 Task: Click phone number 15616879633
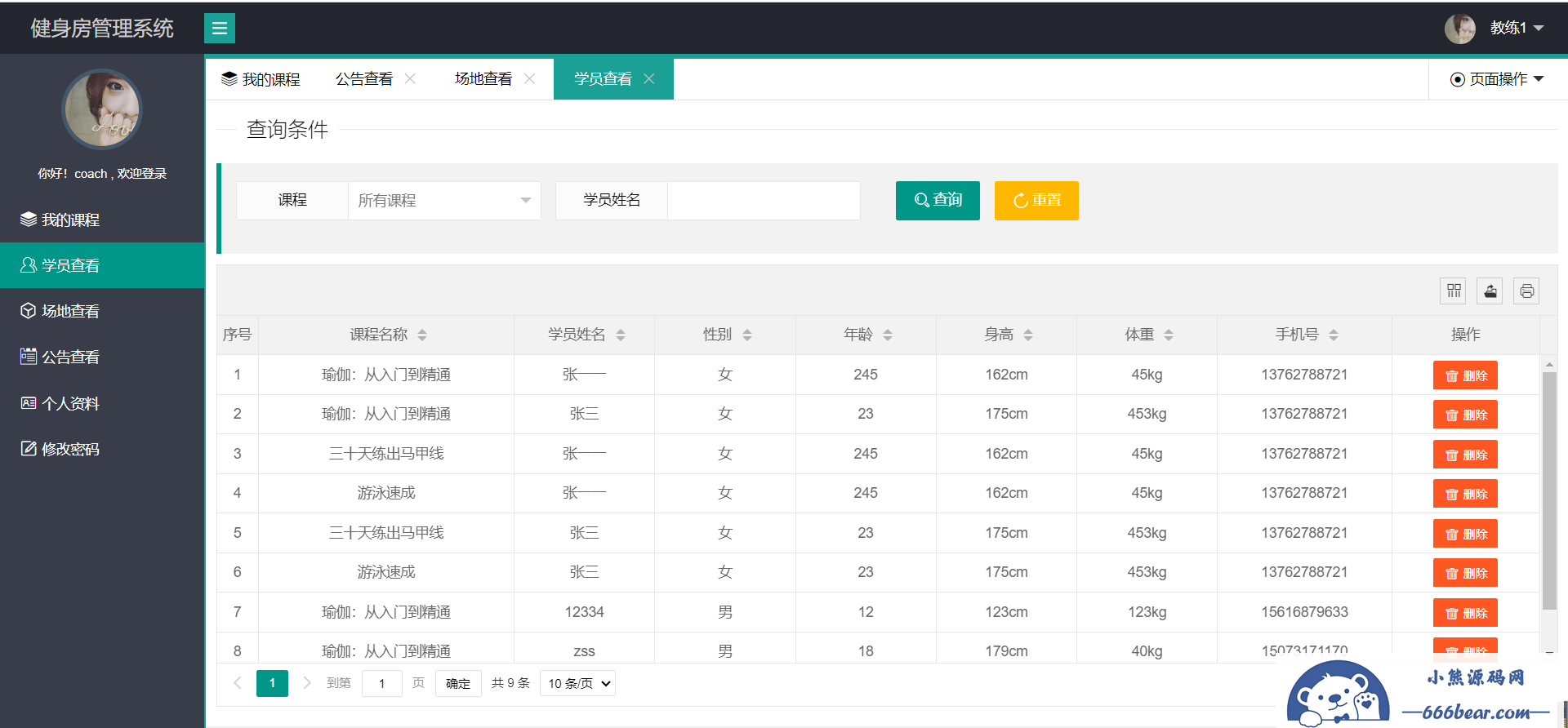(1304, 612)
